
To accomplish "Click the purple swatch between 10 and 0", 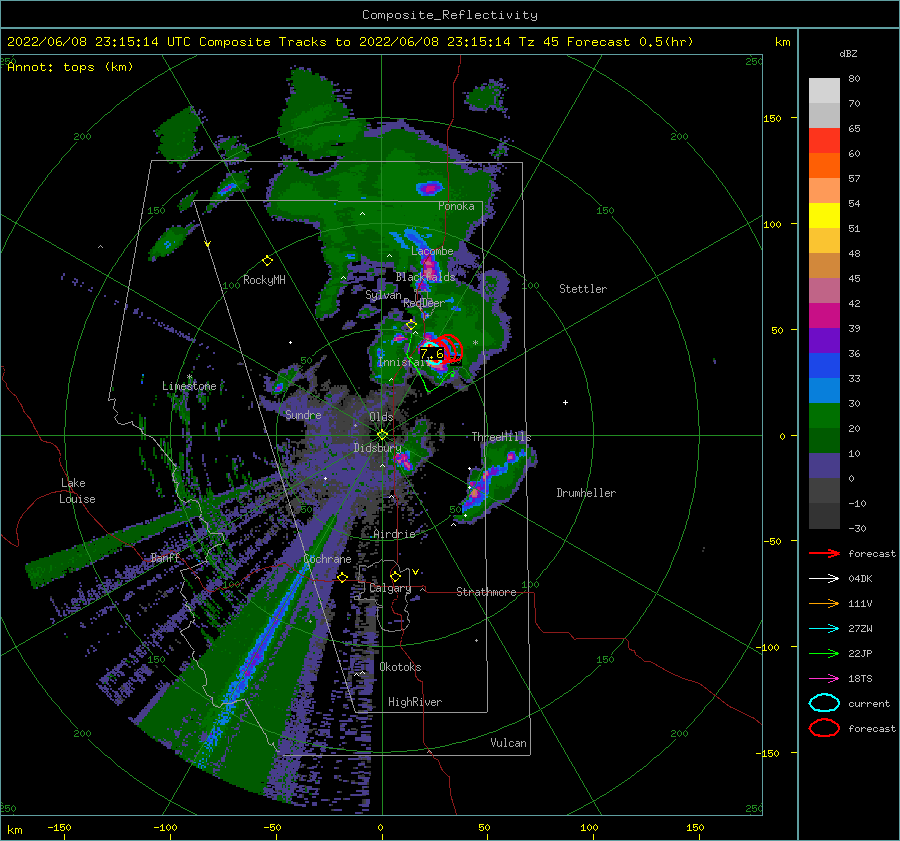I will 824,466.
